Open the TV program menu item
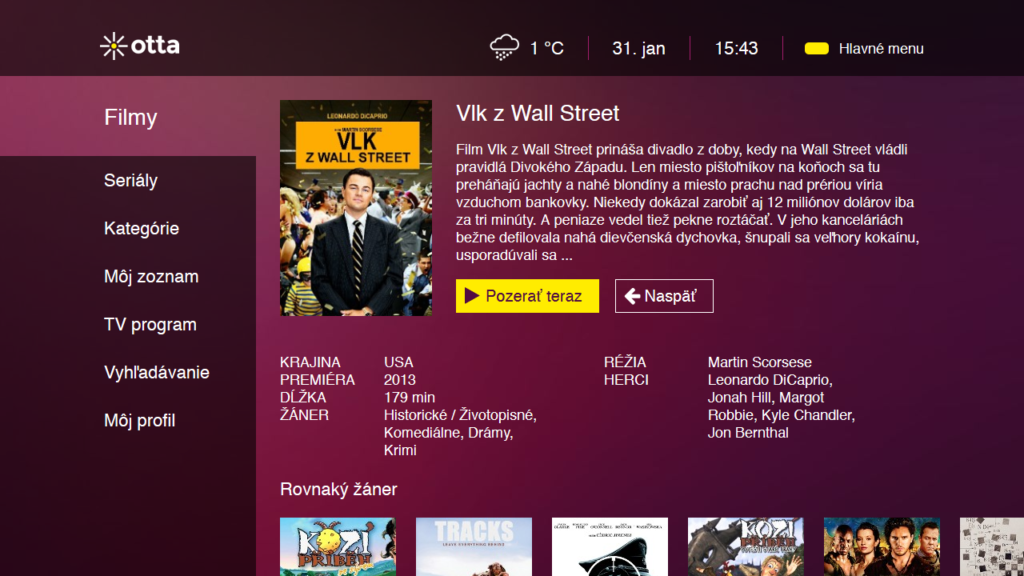Image resolution: width=1024 pixels, height=576 pixels. tap(150, 325)
